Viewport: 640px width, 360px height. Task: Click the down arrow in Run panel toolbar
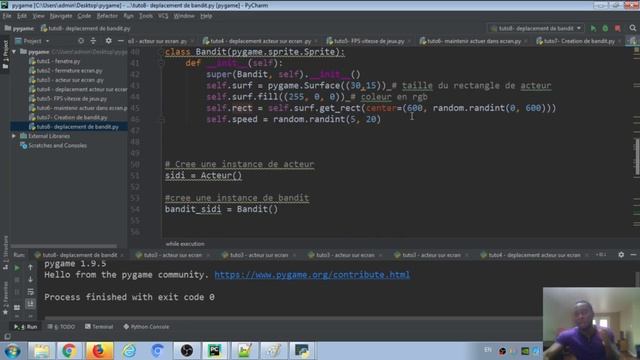pos(30,280)
